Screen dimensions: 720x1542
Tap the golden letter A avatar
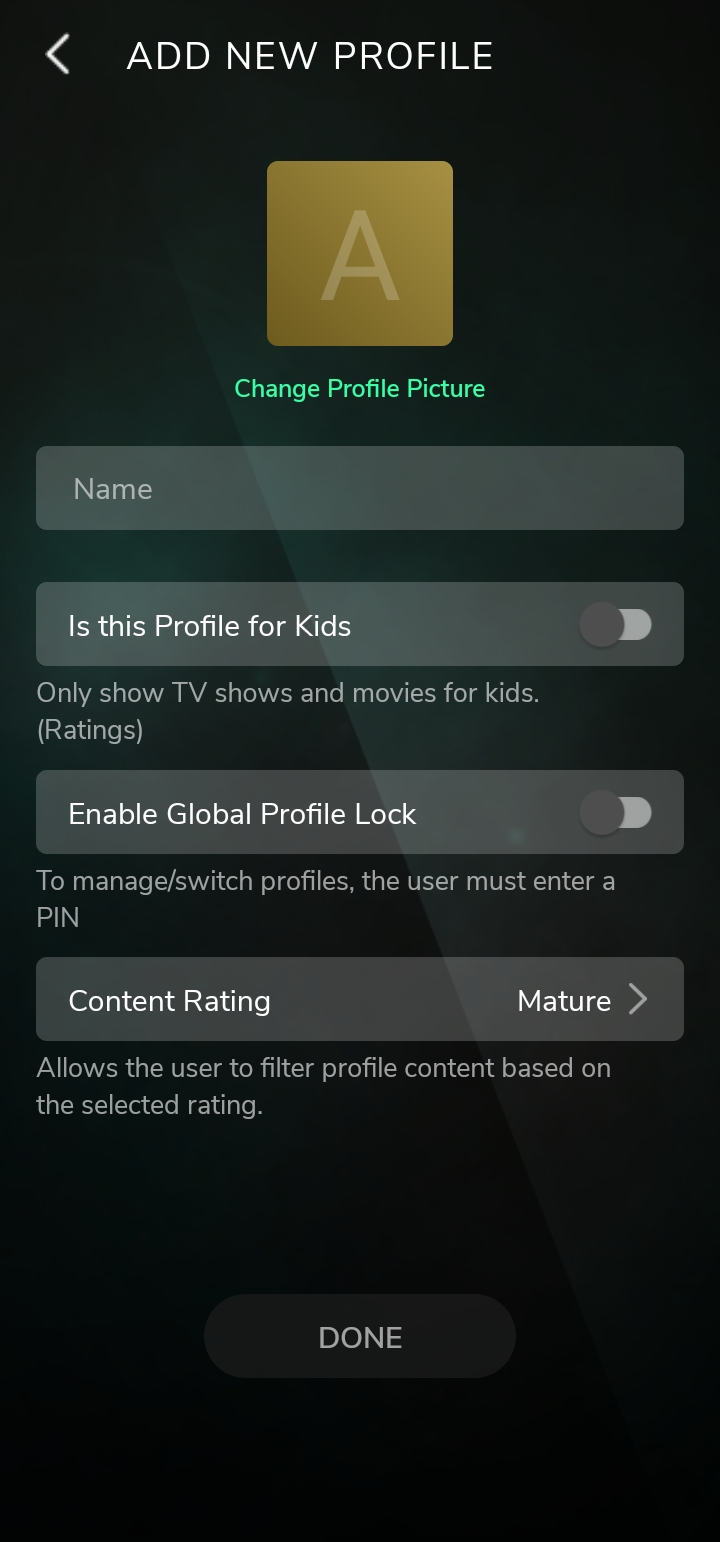[360, 253]
